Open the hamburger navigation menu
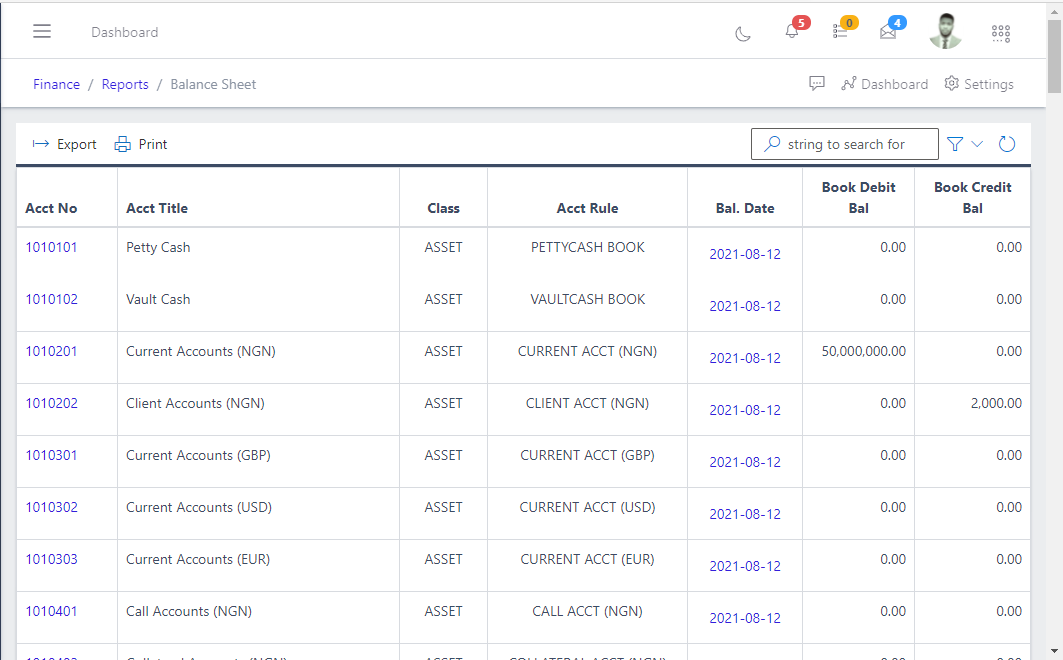 coord(42,31)
